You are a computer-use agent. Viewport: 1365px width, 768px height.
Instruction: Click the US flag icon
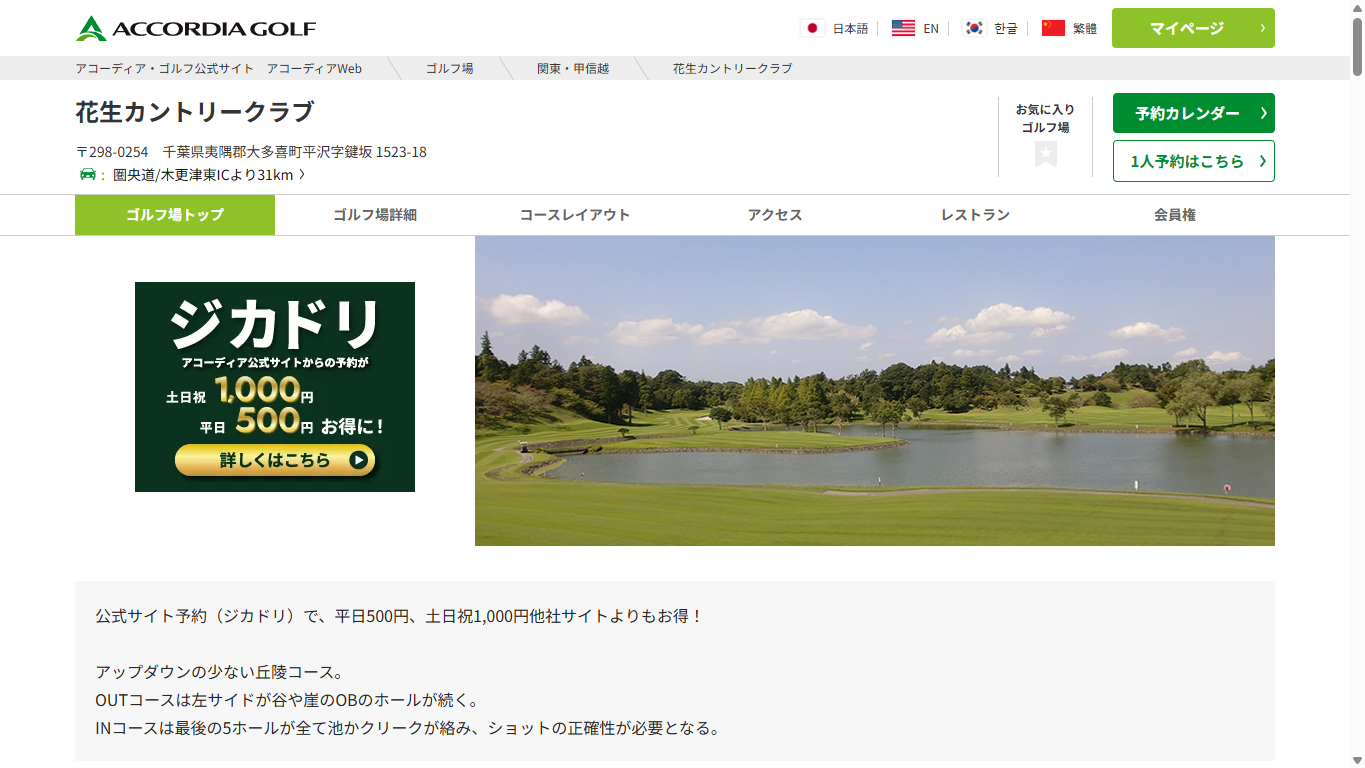pos(903,28)
